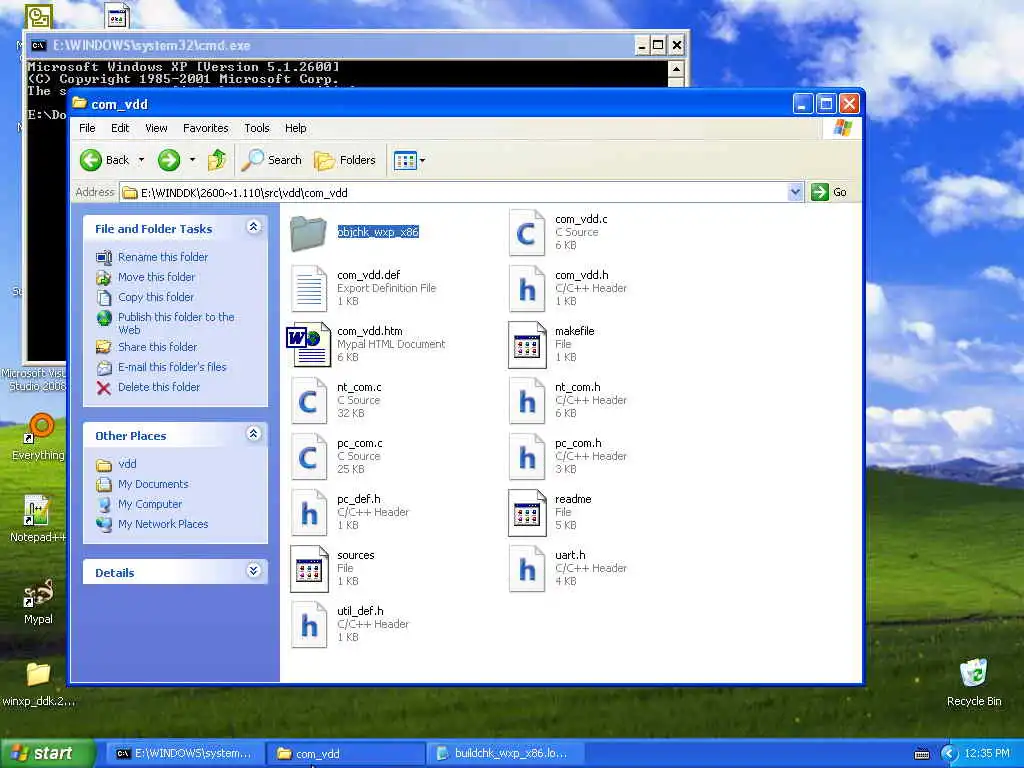Open the Start menu
1024x768 pixels.
tap(47, 754)
